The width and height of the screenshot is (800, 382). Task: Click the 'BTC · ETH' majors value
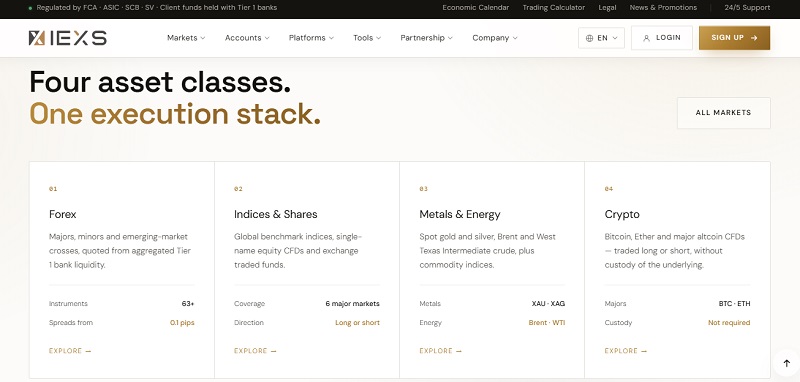[x=734, y=303]
